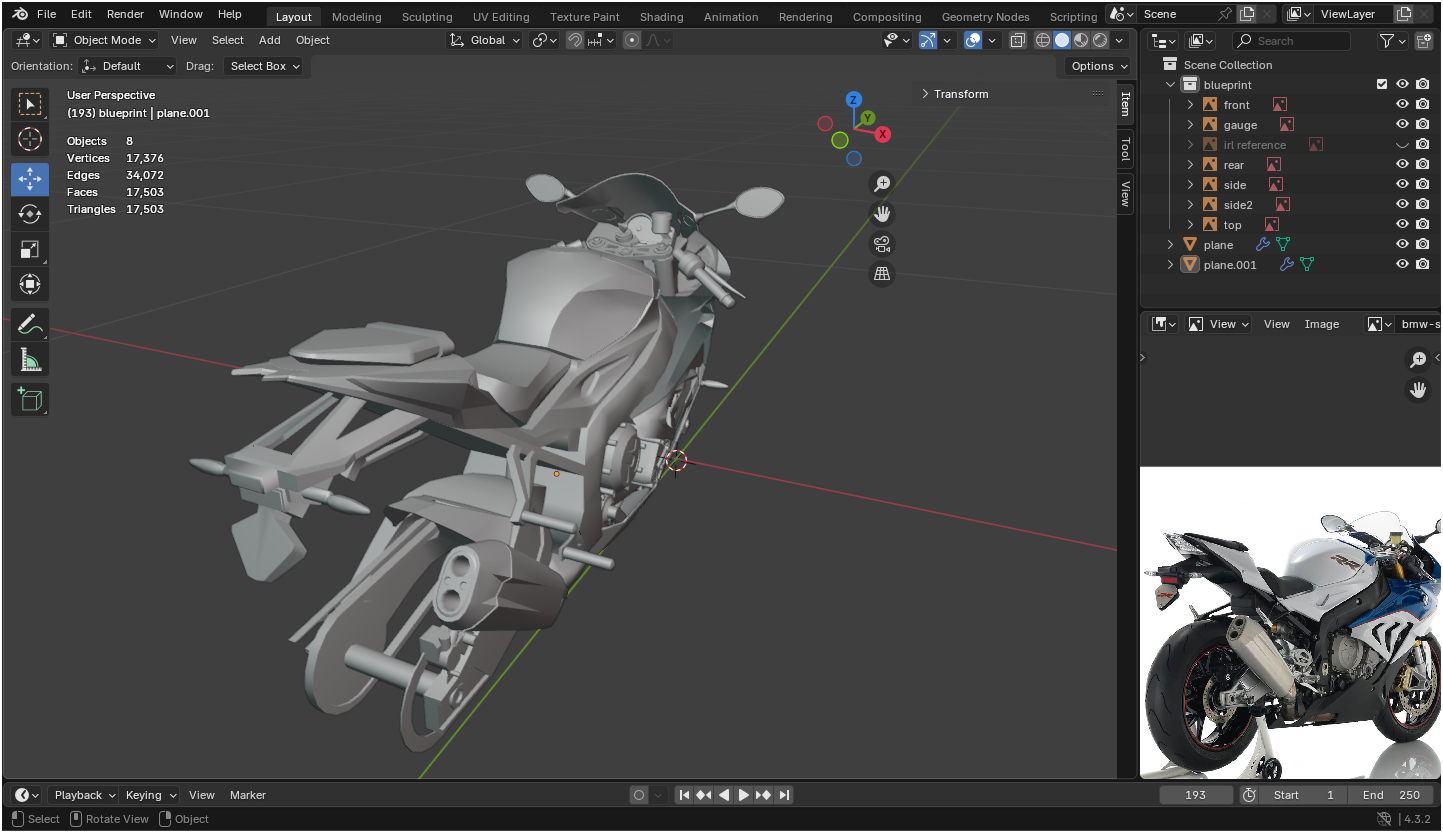Expand the plane.001 object in outliner
The width and height of the screenshot is (1443, 833).
[1170, 265]
